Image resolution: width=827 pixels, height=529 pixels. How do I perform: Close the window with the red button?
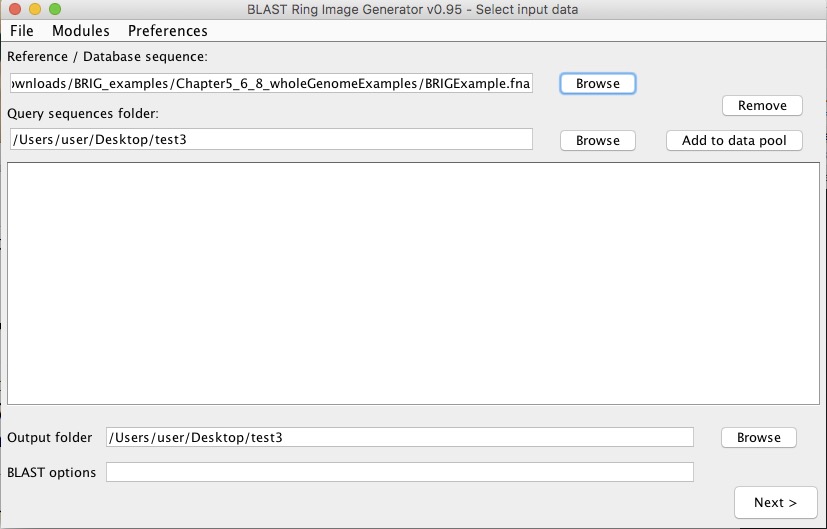click(15, 9)
